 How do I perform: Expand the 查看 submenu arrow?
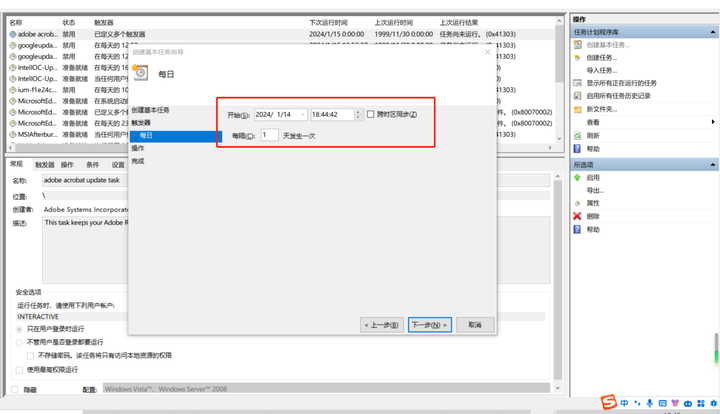pyautogui.click(x=713, y=123)
